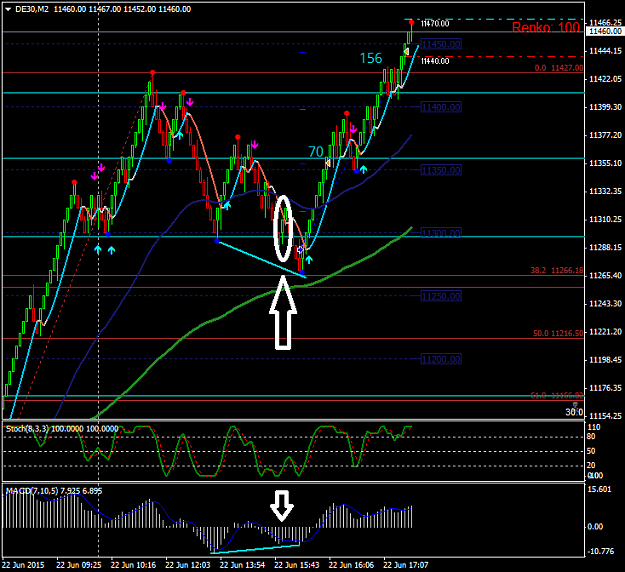Click the boxed 11300.00 round-level label

click(441, 233)
